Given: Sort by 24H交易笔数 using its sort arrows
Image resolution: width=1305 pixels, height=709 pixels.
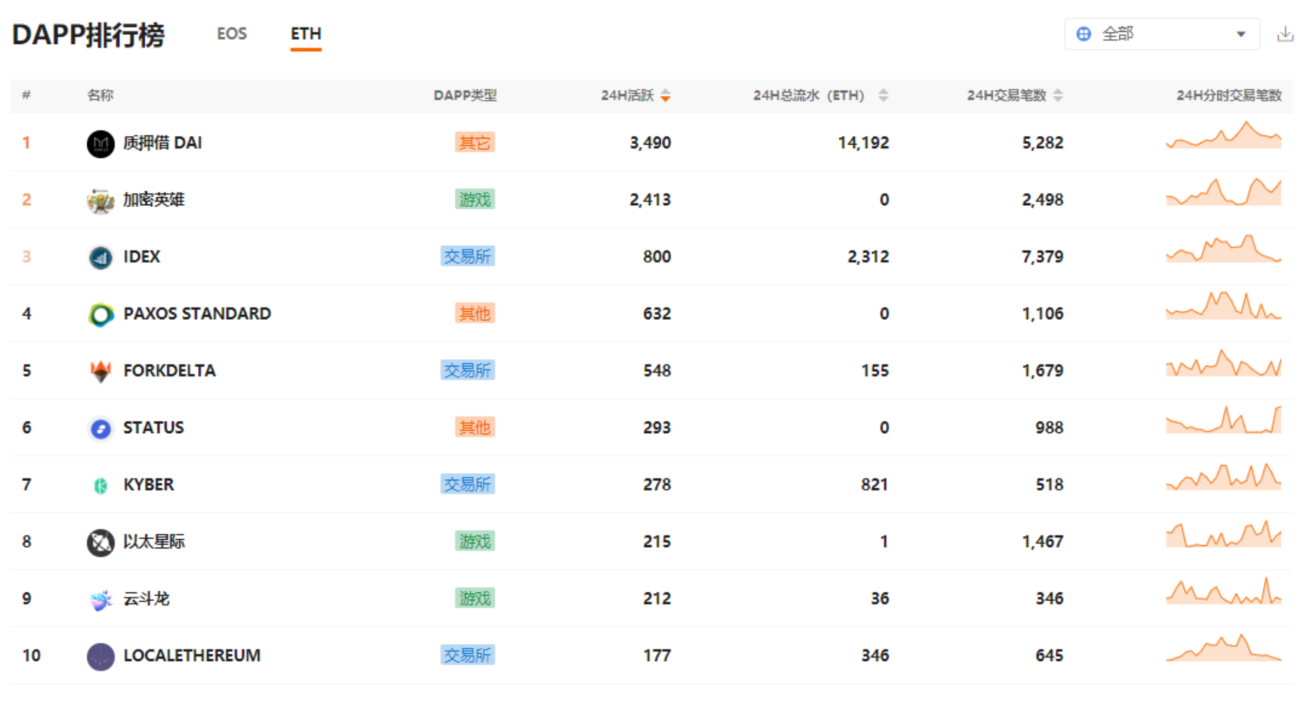Looking at the screenshot, I should point(1058,96).
